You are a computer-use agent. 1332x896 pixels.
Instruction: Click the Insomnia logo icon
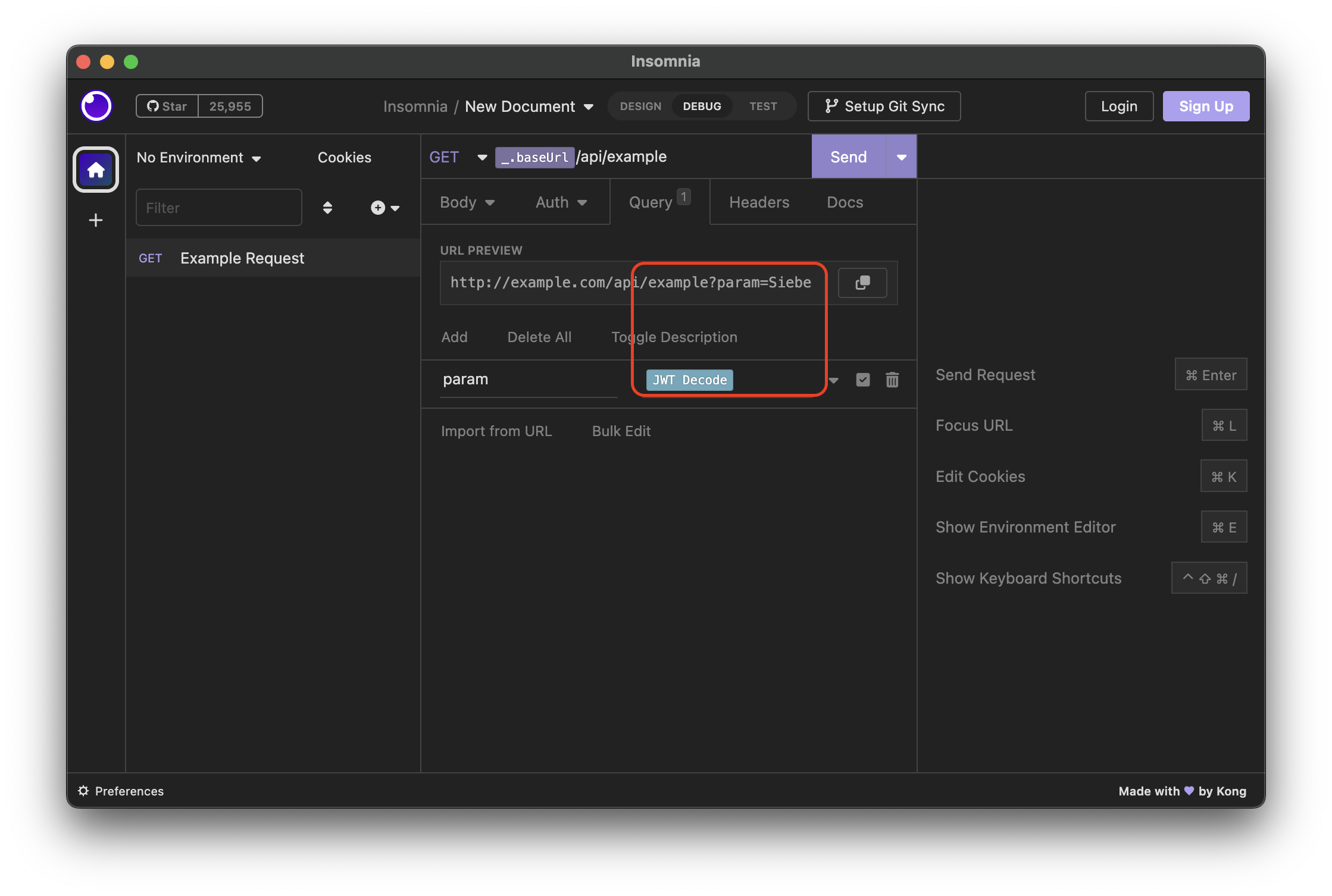[96, 106]
